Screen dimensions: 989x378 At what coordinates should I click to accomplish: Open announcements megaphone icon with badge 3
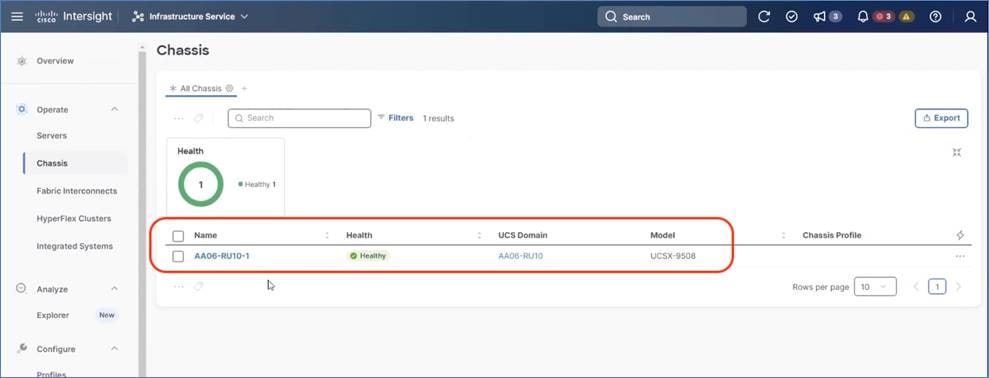(827, 17)
